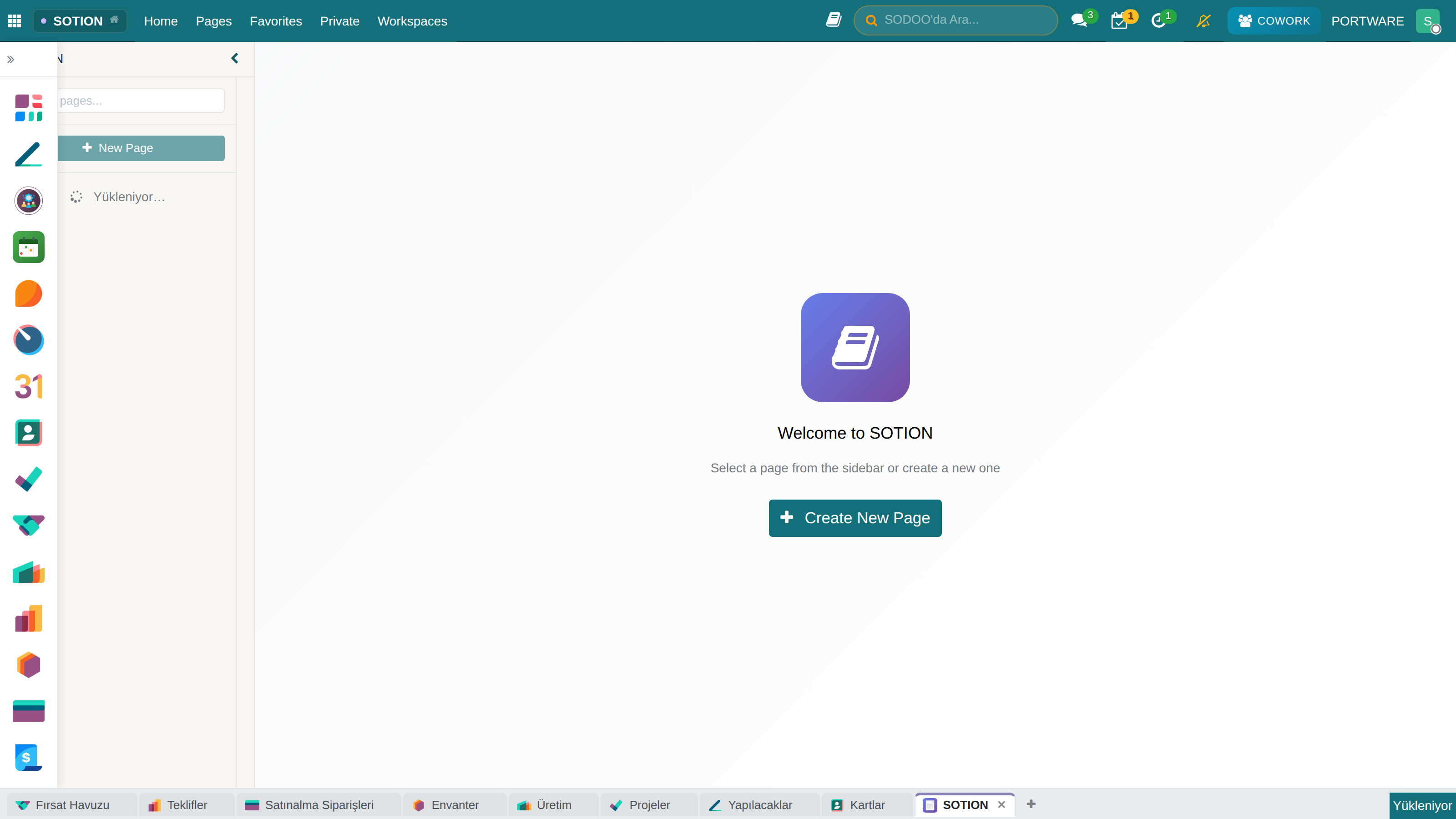Click the New Page sidebar button
Screen dimensions: 1456x819
click(141, 148)
